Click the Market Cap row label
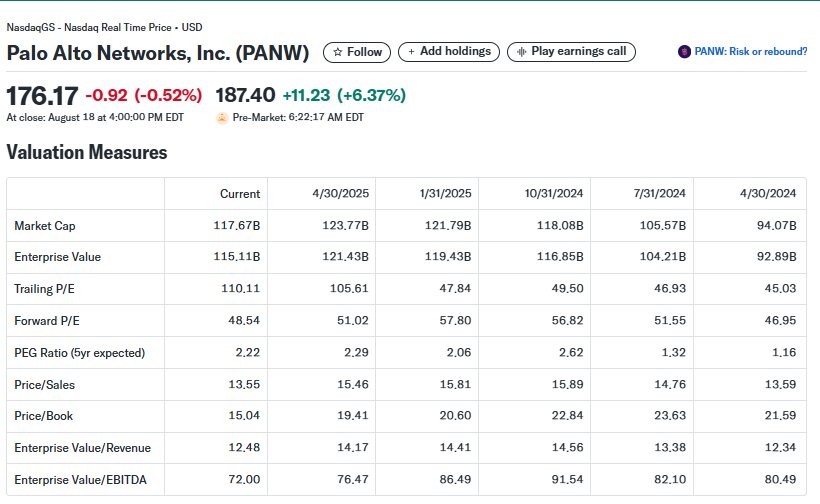820x504 pixels. [43, 226]
